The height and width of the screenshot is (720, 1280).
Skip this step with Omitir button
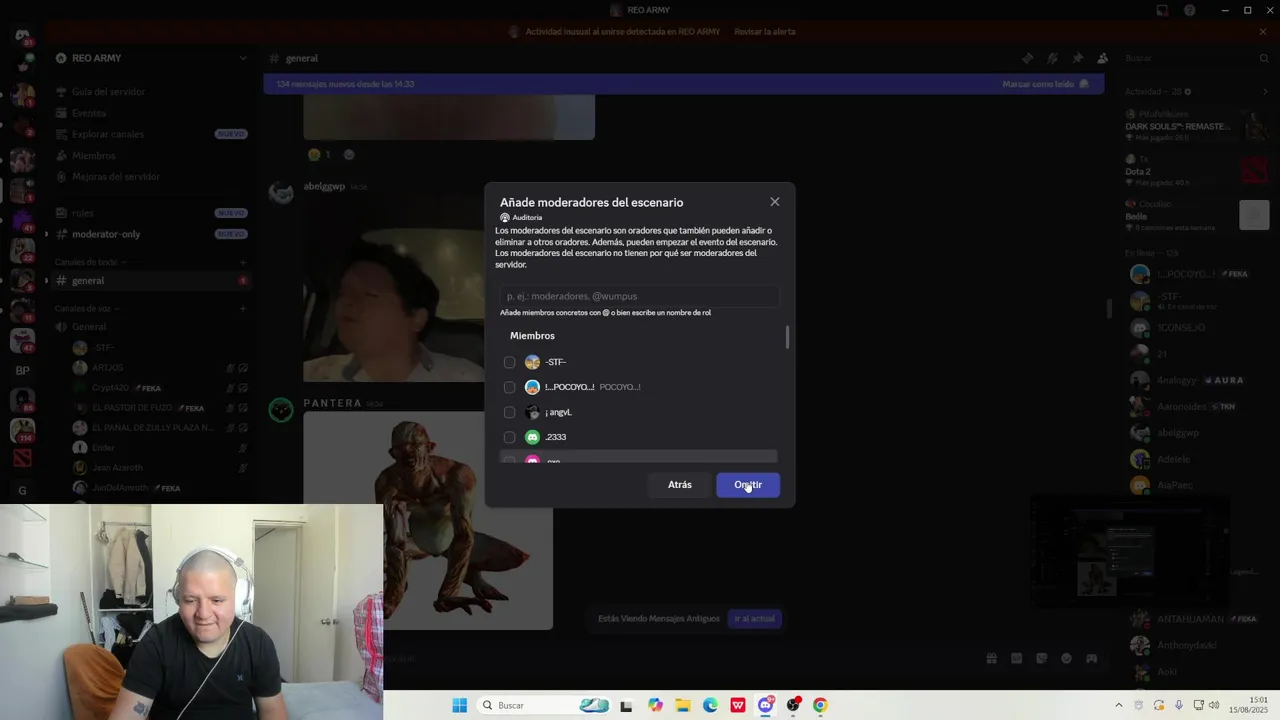tap(748, 485)
